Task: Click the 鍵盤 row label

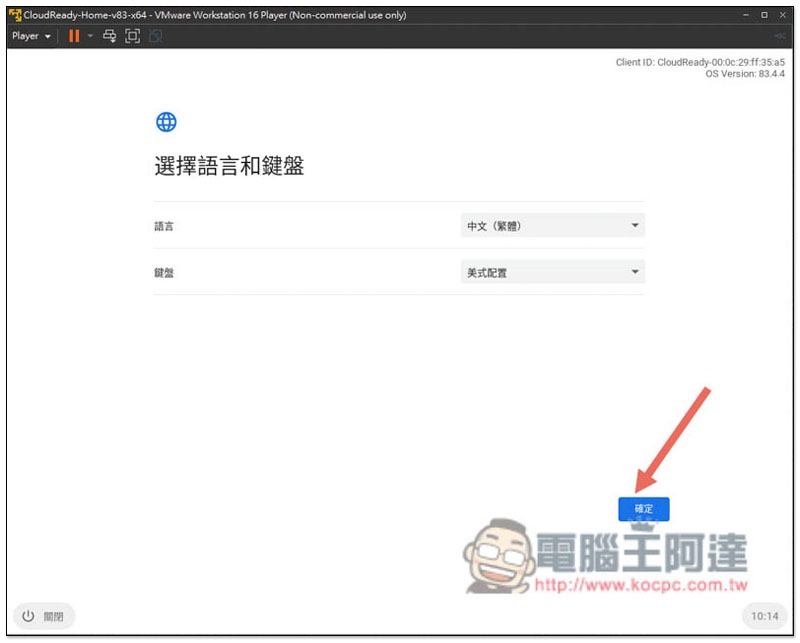Action: [164, 273]
